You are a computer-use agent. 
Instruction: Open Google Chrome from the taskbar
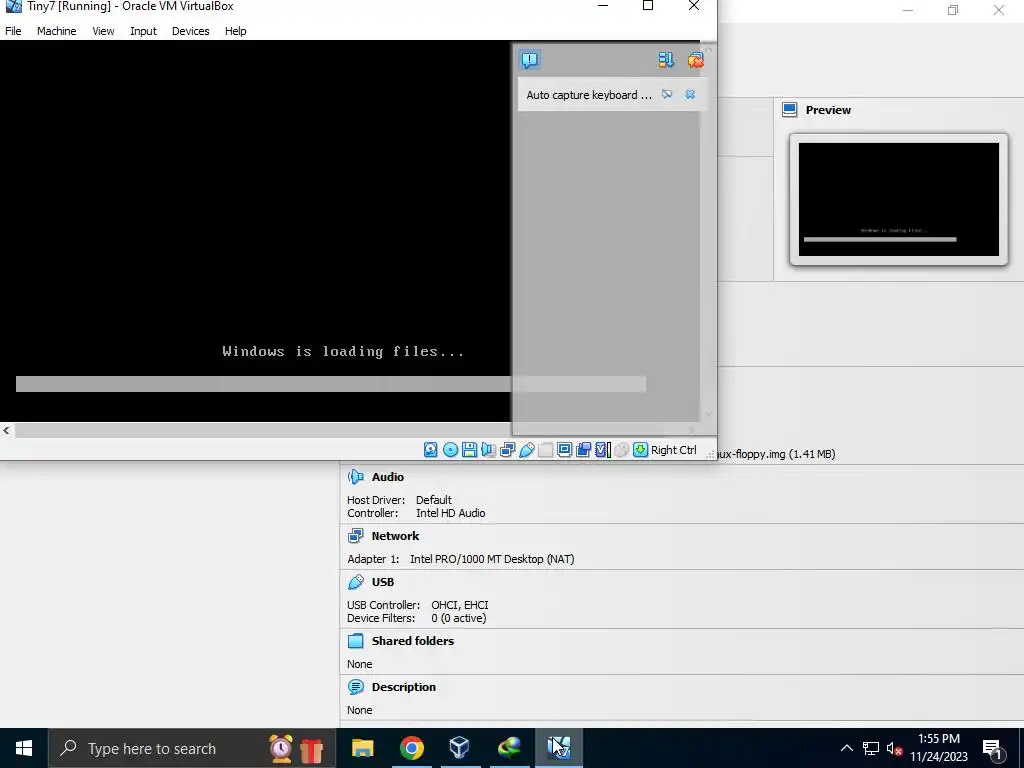[x=411, y=748]
